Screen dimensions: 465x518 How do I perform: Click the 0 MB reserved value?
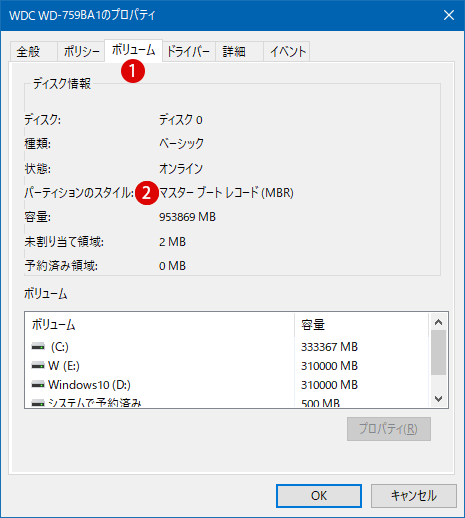(172, 266)
